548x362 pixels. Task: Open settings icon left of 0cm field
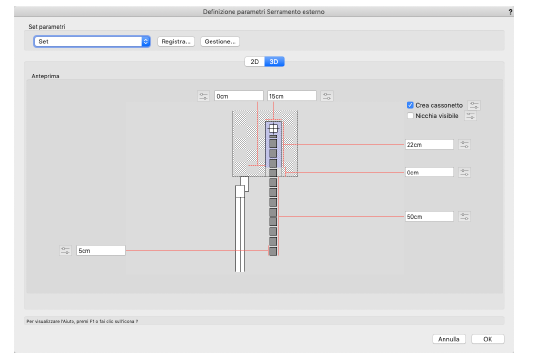pos(203,96)
